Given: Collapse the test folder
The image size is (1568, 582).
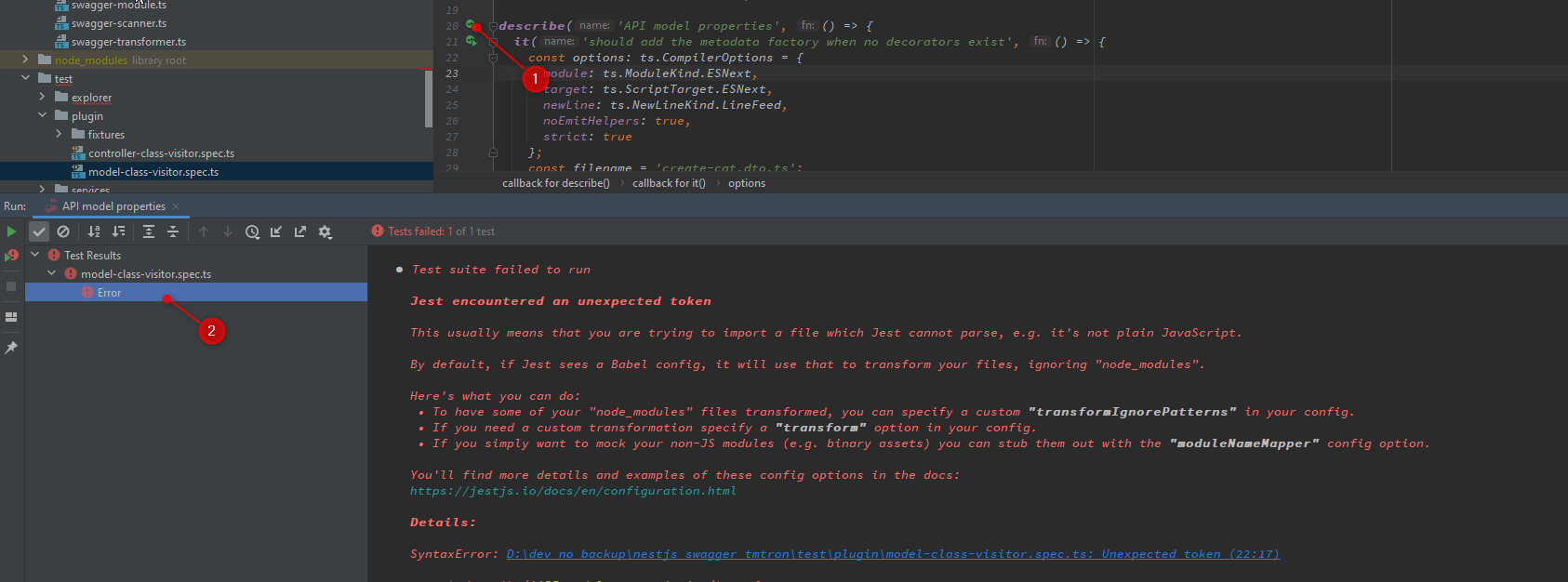Looking at the screenshot, I should tap(25, 78).
